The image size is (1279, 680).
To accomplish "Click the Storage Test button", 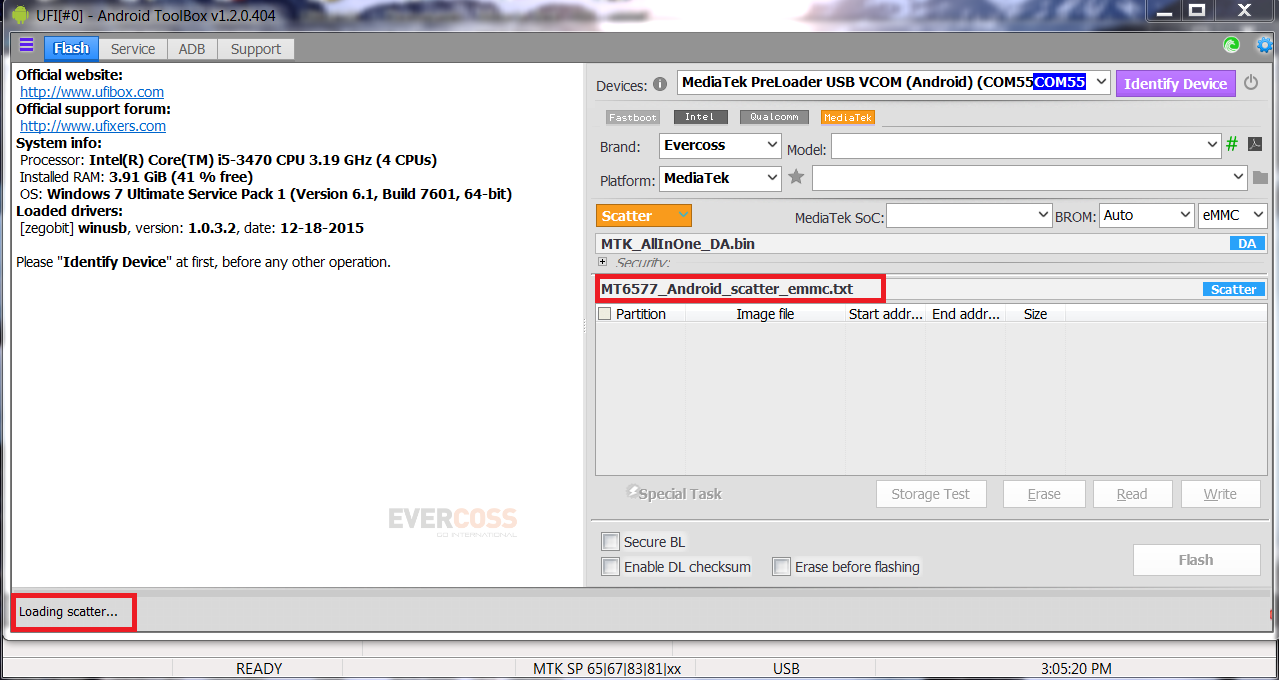I will pos(931,494).
